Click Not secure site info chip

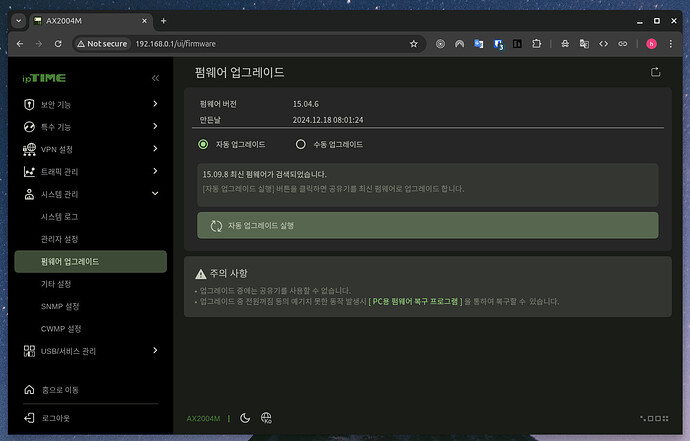point(102,44)
